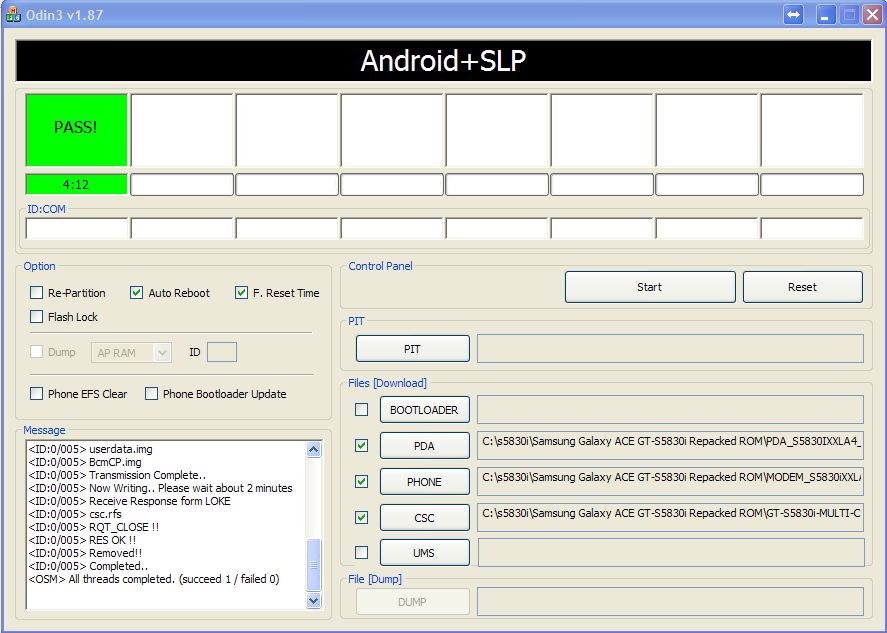This screenshot has height=633, width=887.
Task: Browse for a PIT file
Action: [412, 348]
